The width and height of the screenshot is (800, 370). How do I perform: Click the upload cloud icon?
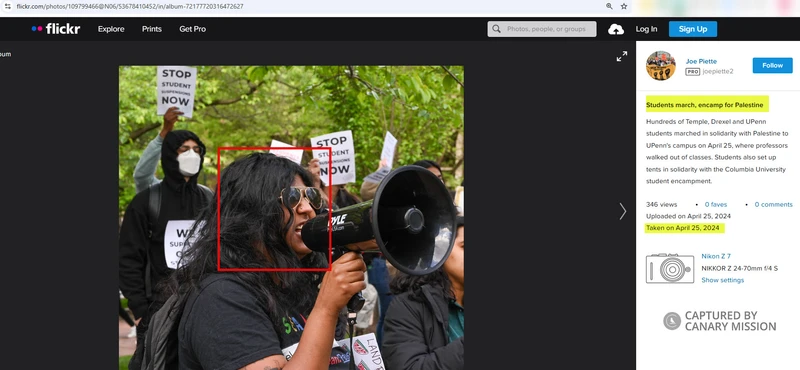[x=616, y=29]
